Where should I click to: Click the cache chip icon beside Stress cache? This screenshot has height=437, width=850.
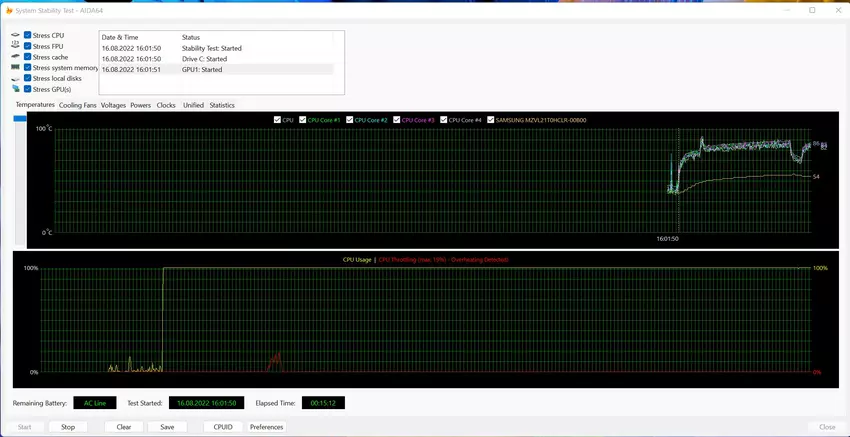tap(15, 57)
